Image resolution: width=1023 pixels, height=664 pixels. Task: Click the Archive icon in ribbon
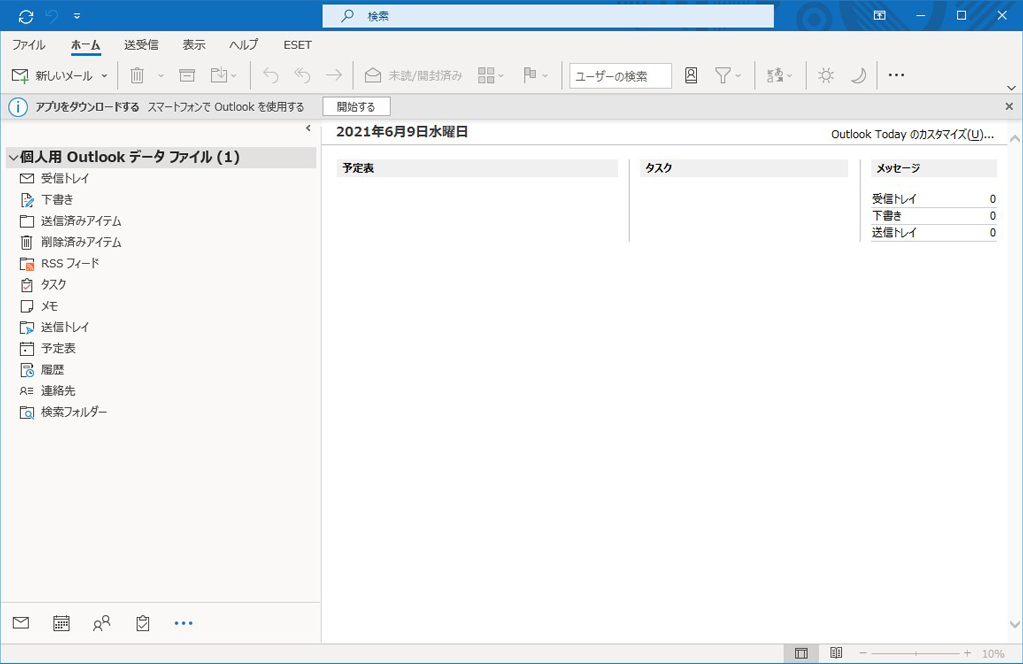tap(187, 76)
